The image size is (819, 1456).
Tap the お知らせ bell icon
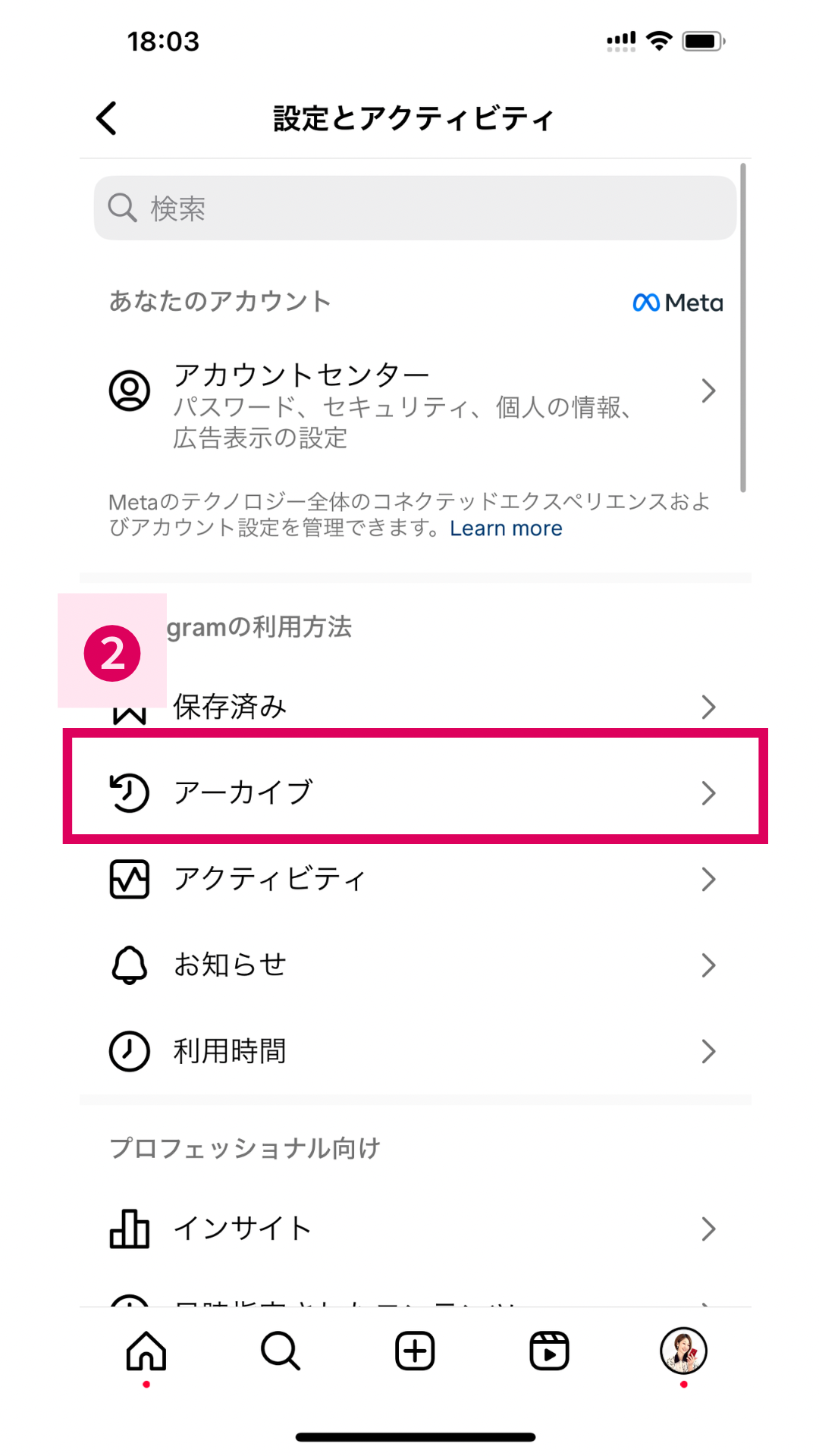tap(130, 965)
